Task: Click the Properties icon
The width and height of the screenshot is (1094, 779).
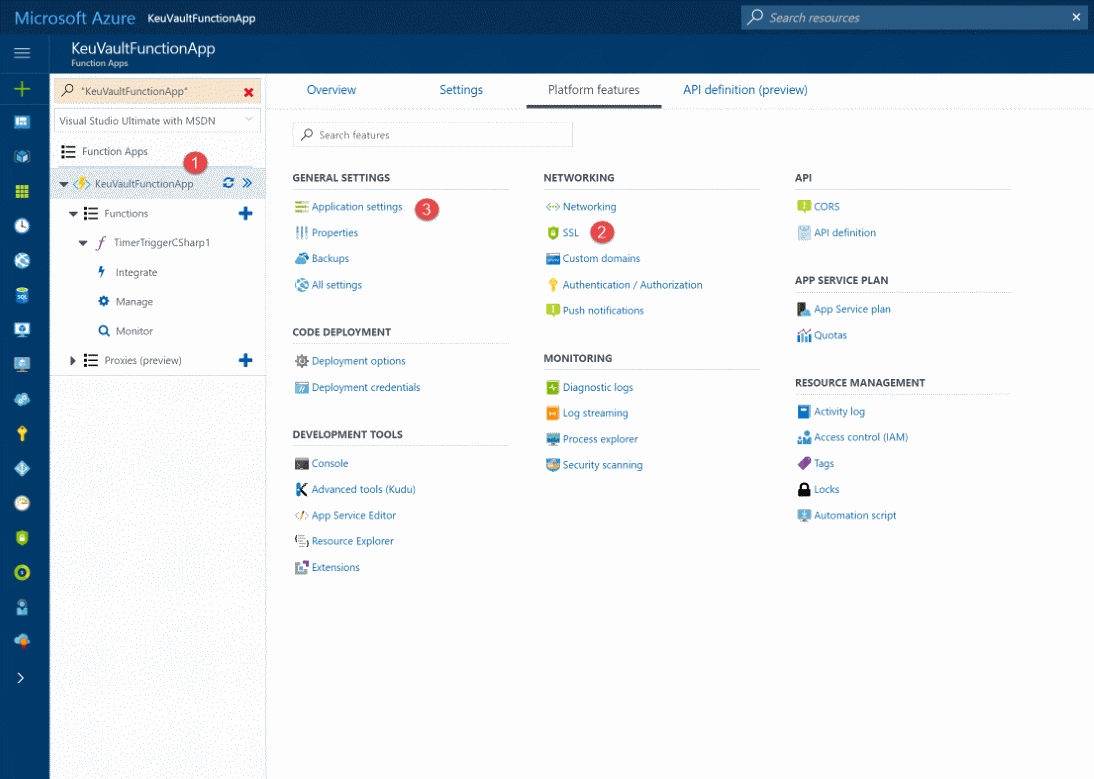Action: 301,232
